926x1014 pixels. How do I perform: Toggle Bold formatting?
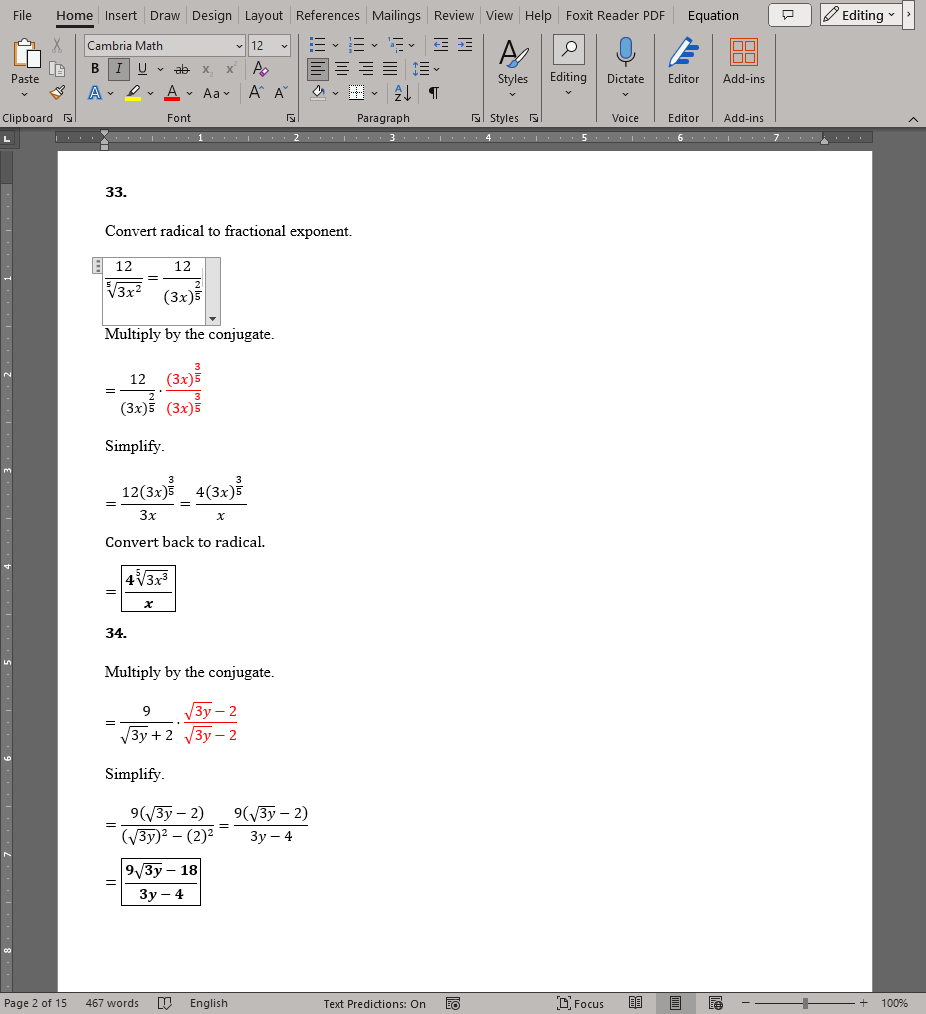click(x=95, y=69)
